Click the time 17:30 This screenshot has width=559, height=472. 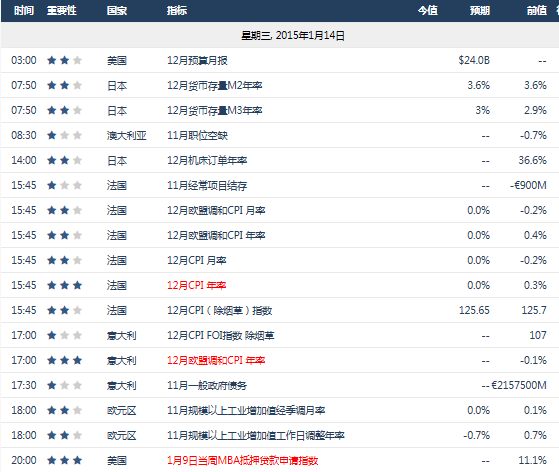(24, 385)
